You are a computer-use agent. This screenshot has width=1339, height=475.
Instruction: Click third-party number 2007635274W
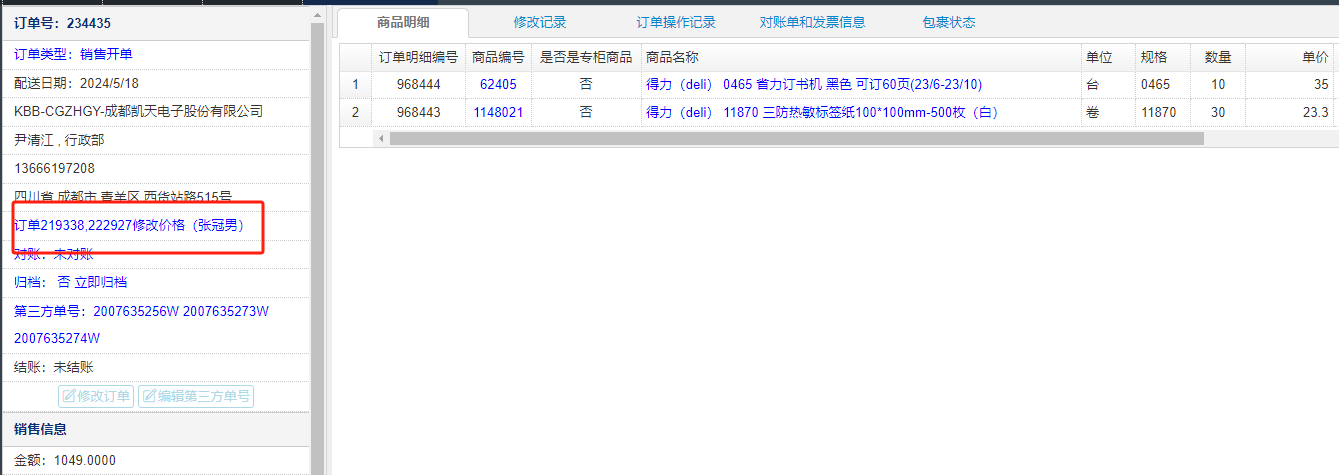[x=57, y=339]
